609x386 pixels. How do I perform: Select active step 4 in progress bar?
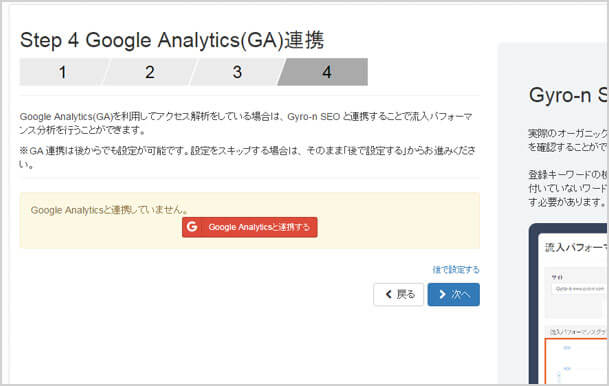click(324, 72)
